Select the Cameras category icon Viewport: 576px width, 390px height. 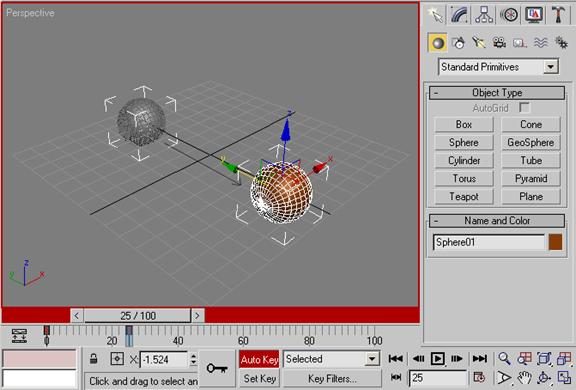(499, 43)
